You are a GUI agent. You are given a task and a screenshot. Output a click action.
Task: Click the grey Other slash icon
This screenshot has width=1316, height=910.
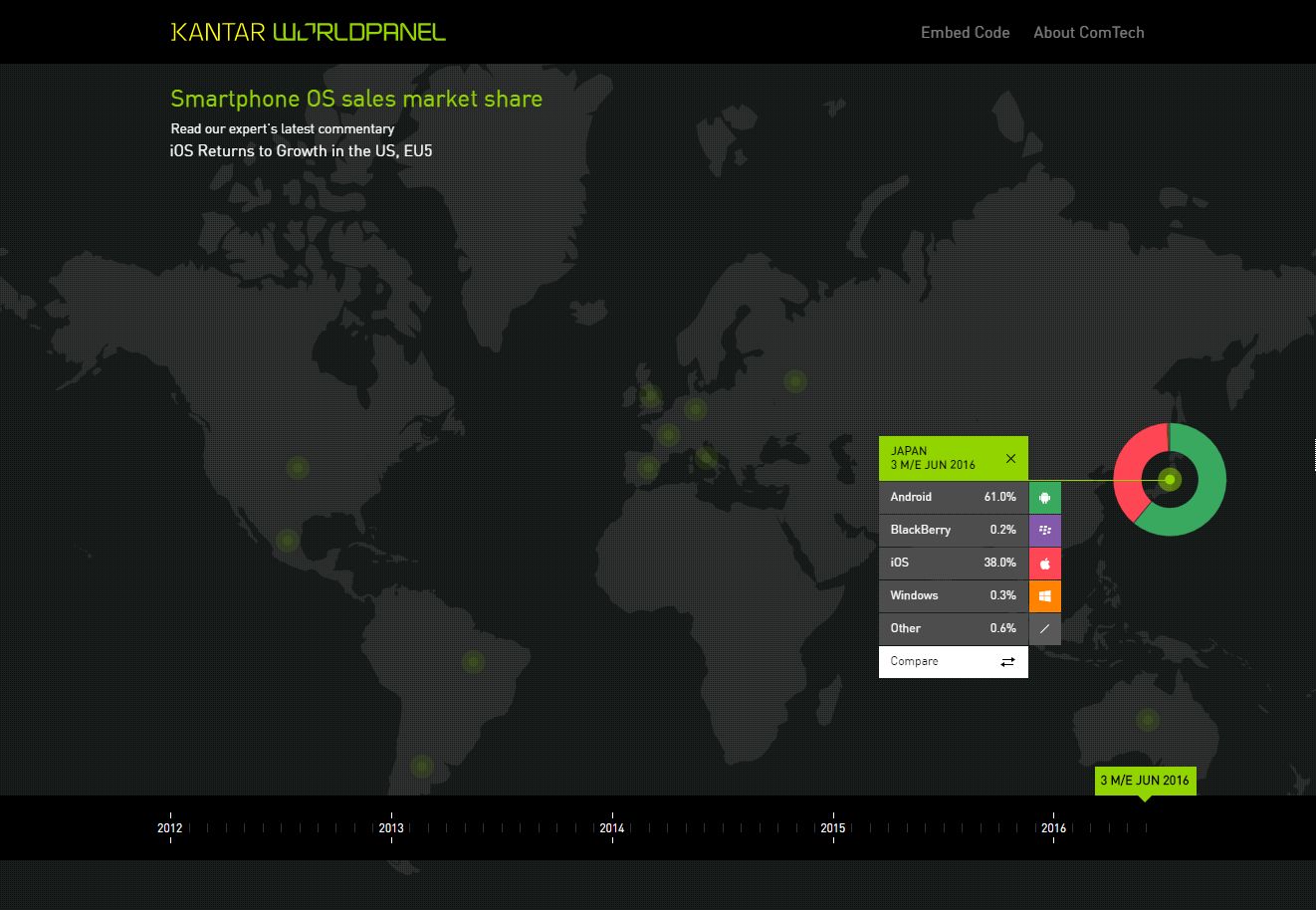(x=1044, y=629)
